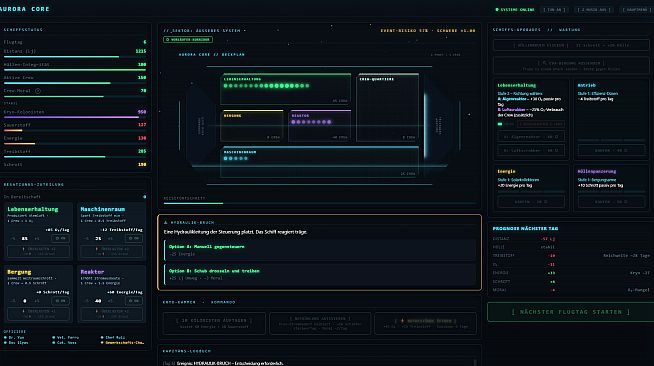Viewport: 654px width, 366px height.
Task: Choose Option B: Schub drosseln und treiben
Action: [x=320, y=274]
